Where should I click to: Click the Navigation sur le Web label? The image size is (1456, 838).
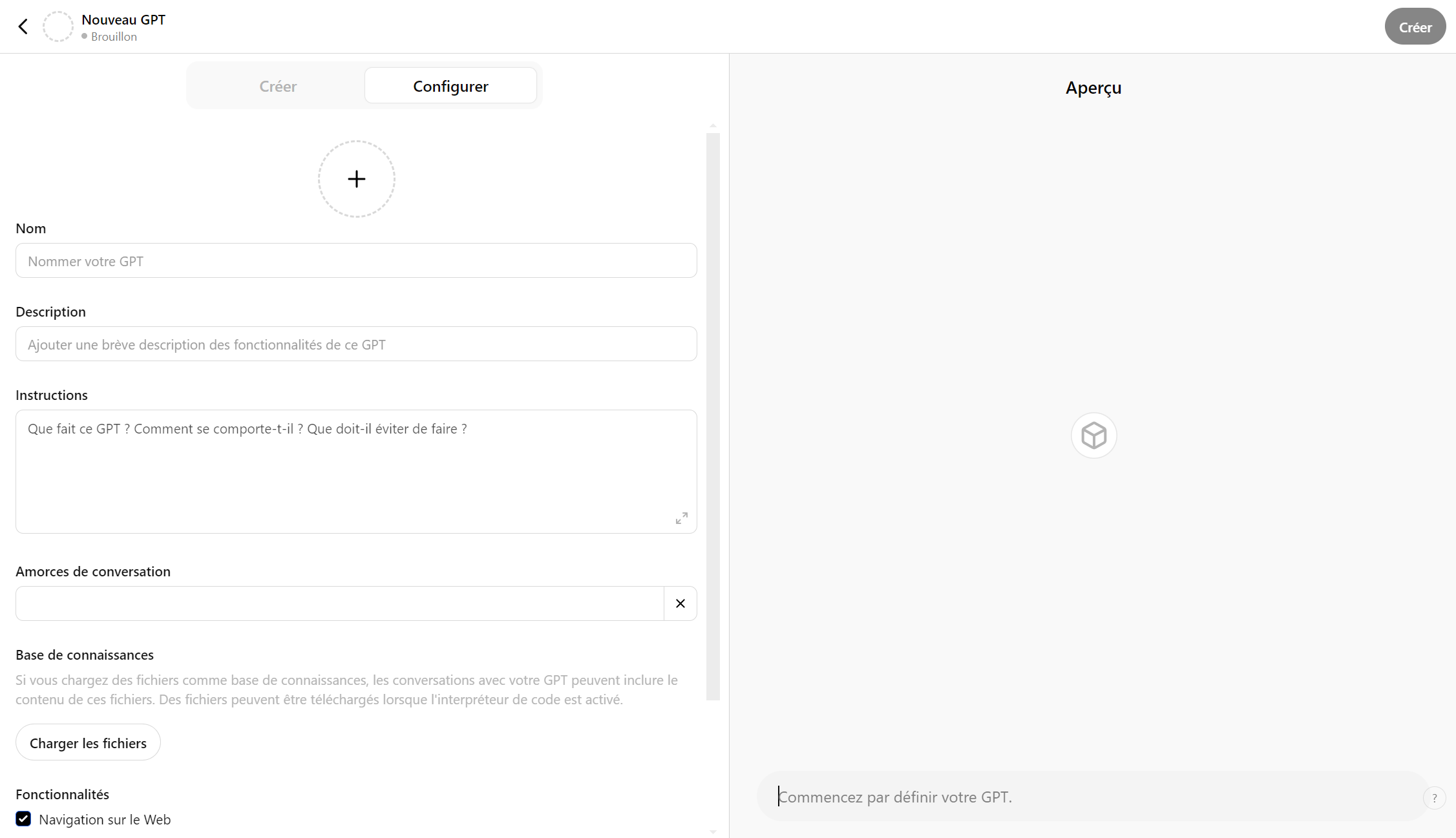click(105, 819)
